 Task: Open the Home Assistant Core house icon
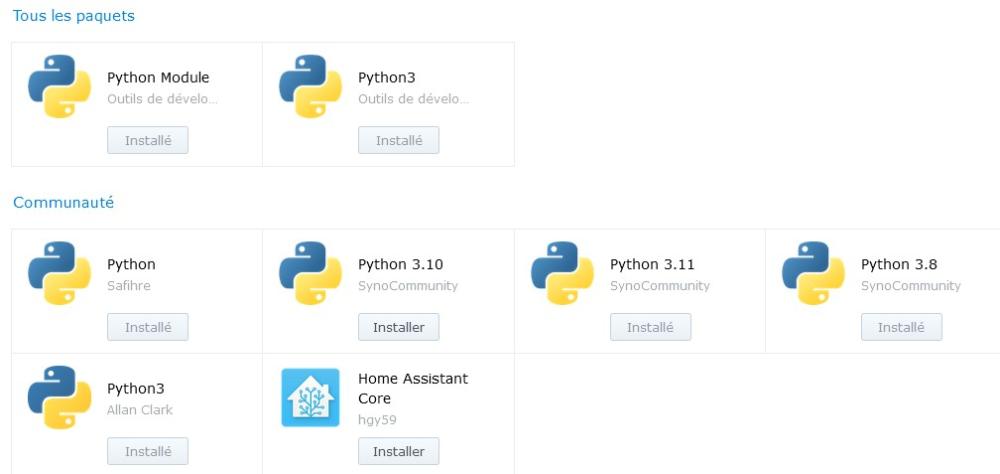pyautogui.click(x=310, y=398)
